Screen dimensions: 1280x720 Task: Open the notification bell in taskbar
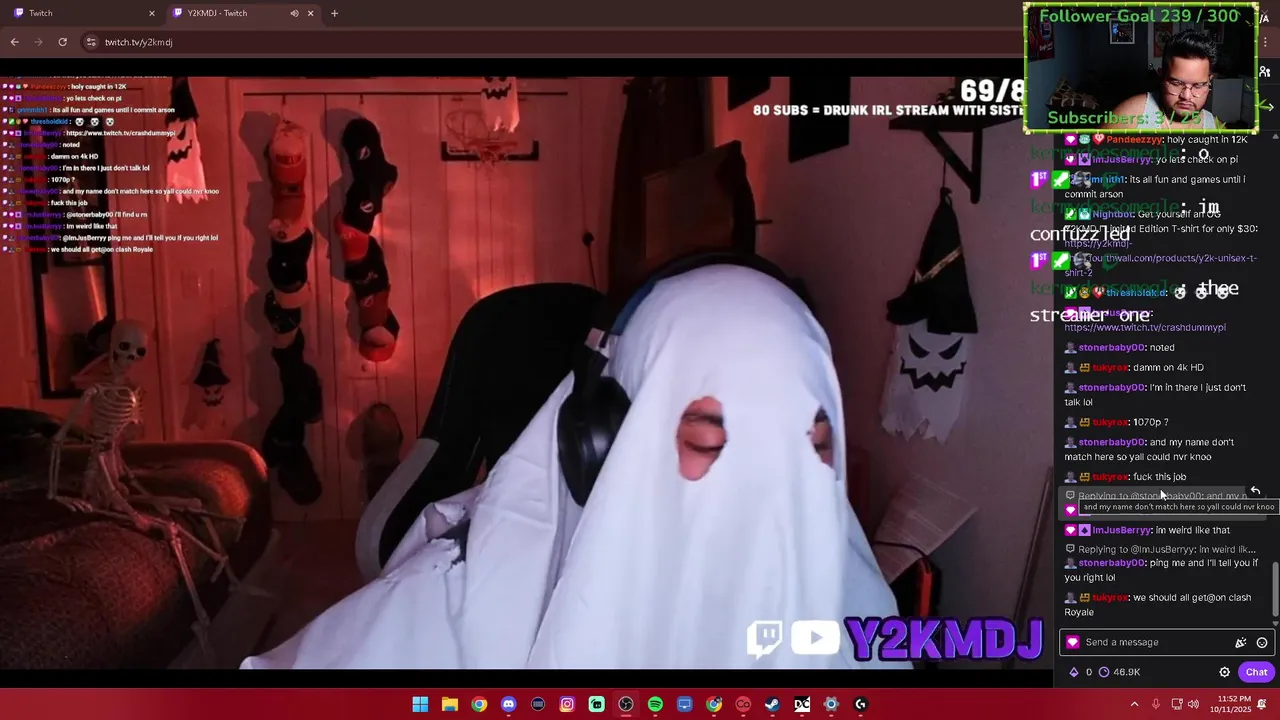point(1262,704)
